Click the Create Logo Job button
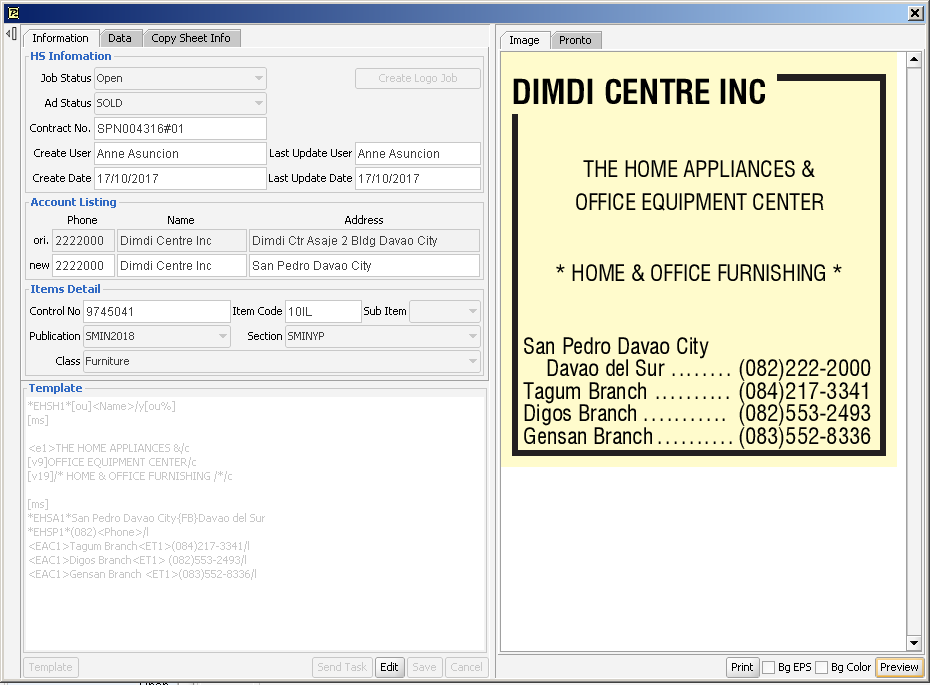The width and height of the screenshot is (930, 685). 418,78
